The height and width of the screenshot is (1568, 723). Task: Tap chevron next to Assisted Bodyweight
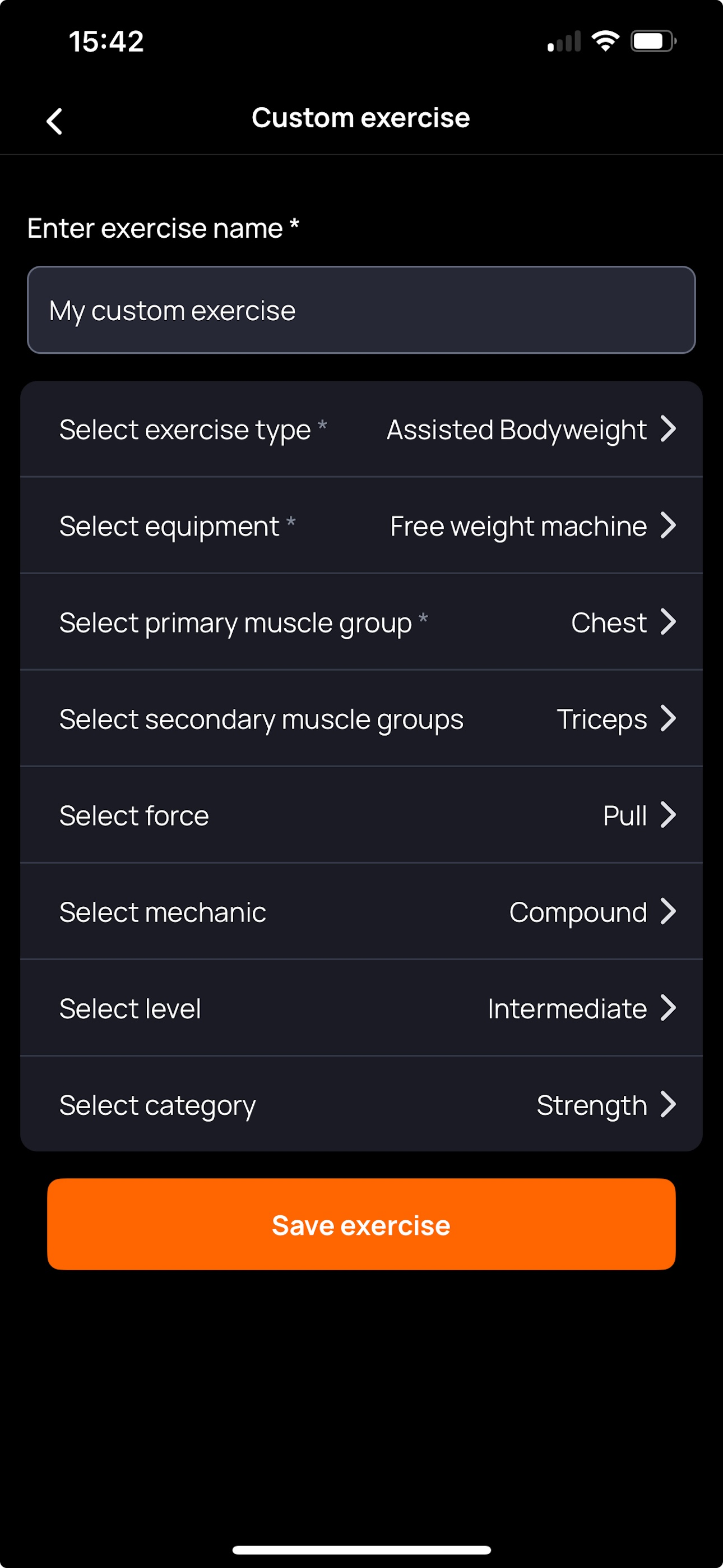pyautogui.click(x=668, y=428)
